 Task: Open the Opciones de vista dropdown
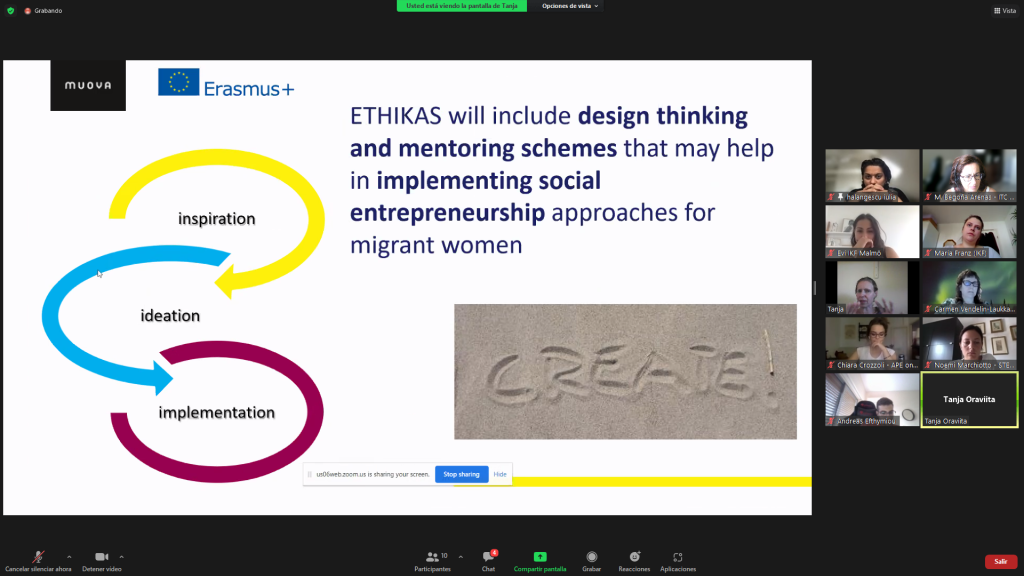tap(570, 6)
